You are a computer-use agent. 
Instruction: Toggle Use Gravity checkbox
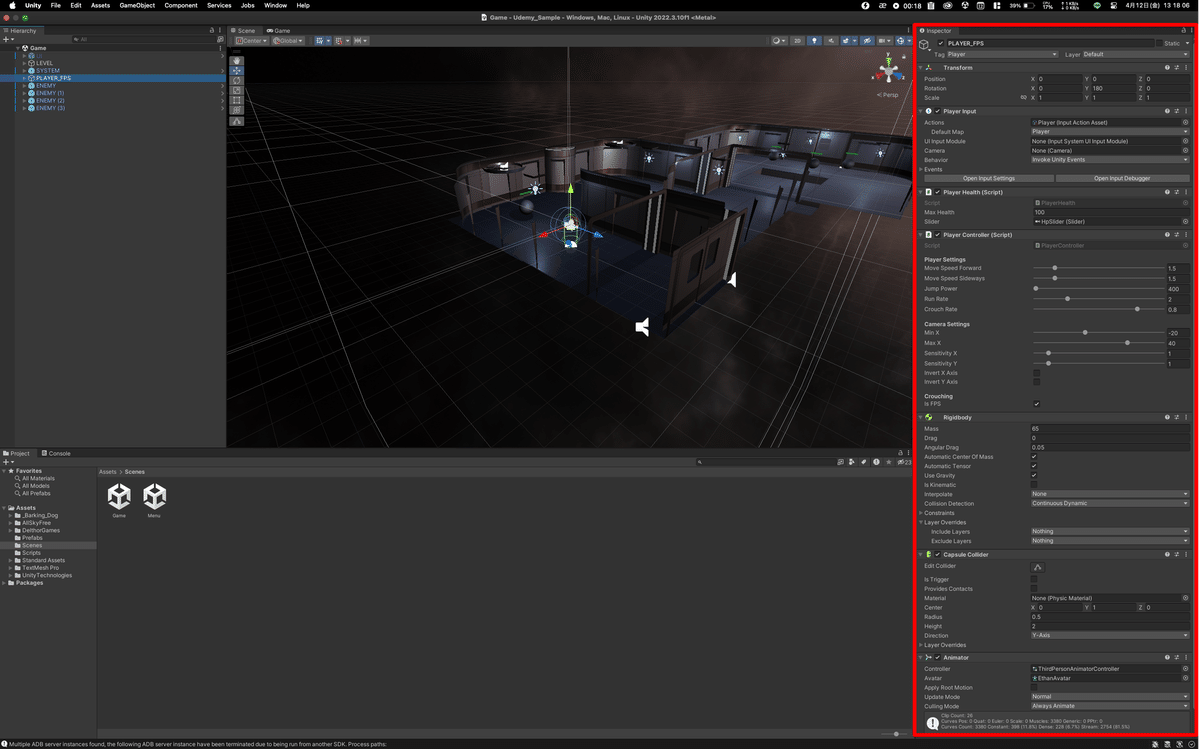pyautogui.click(x=1034, y=476)
